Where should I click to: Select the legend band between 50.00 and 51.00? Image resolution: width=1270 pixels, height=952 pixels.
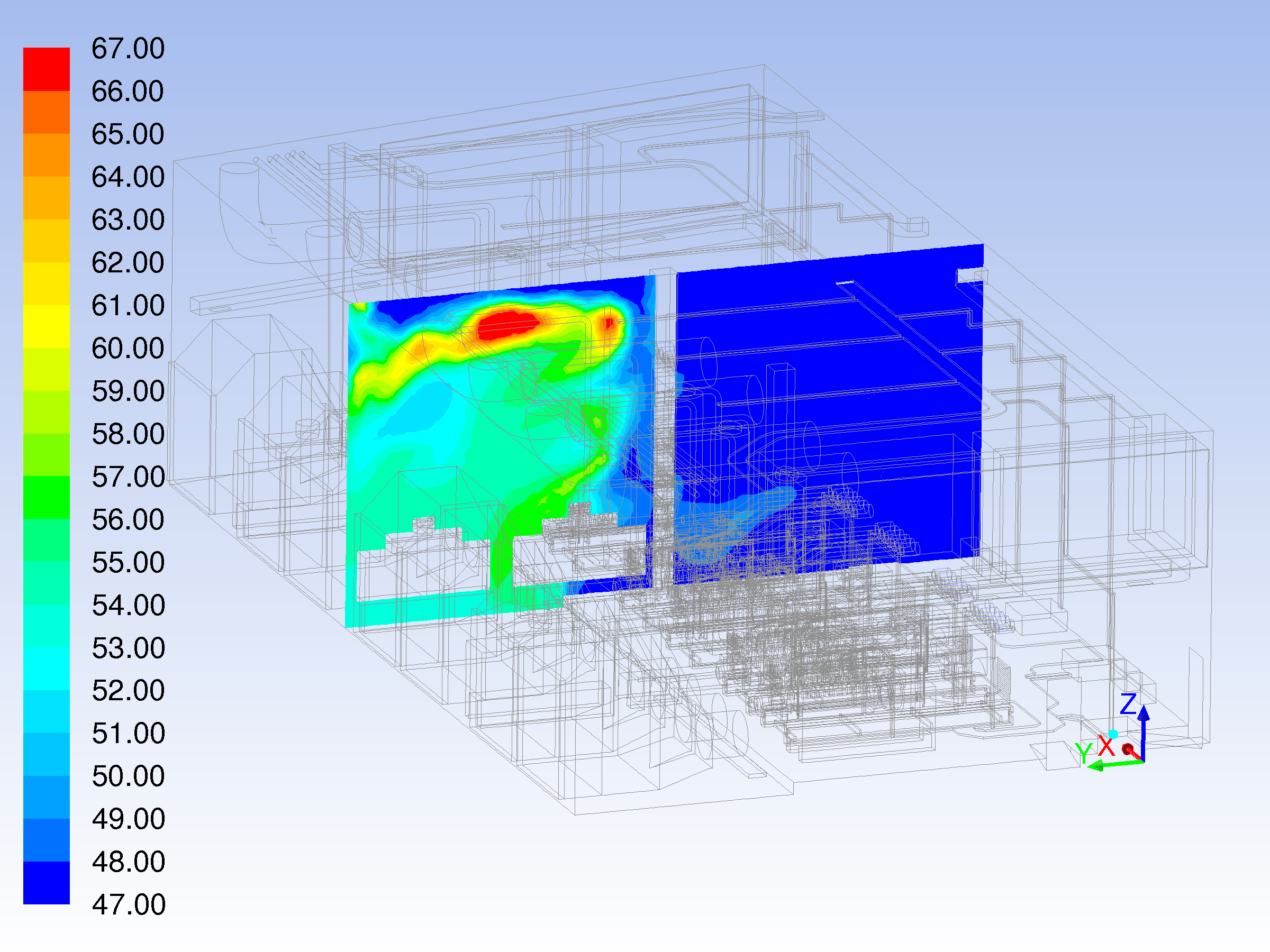tap(47, 755)
